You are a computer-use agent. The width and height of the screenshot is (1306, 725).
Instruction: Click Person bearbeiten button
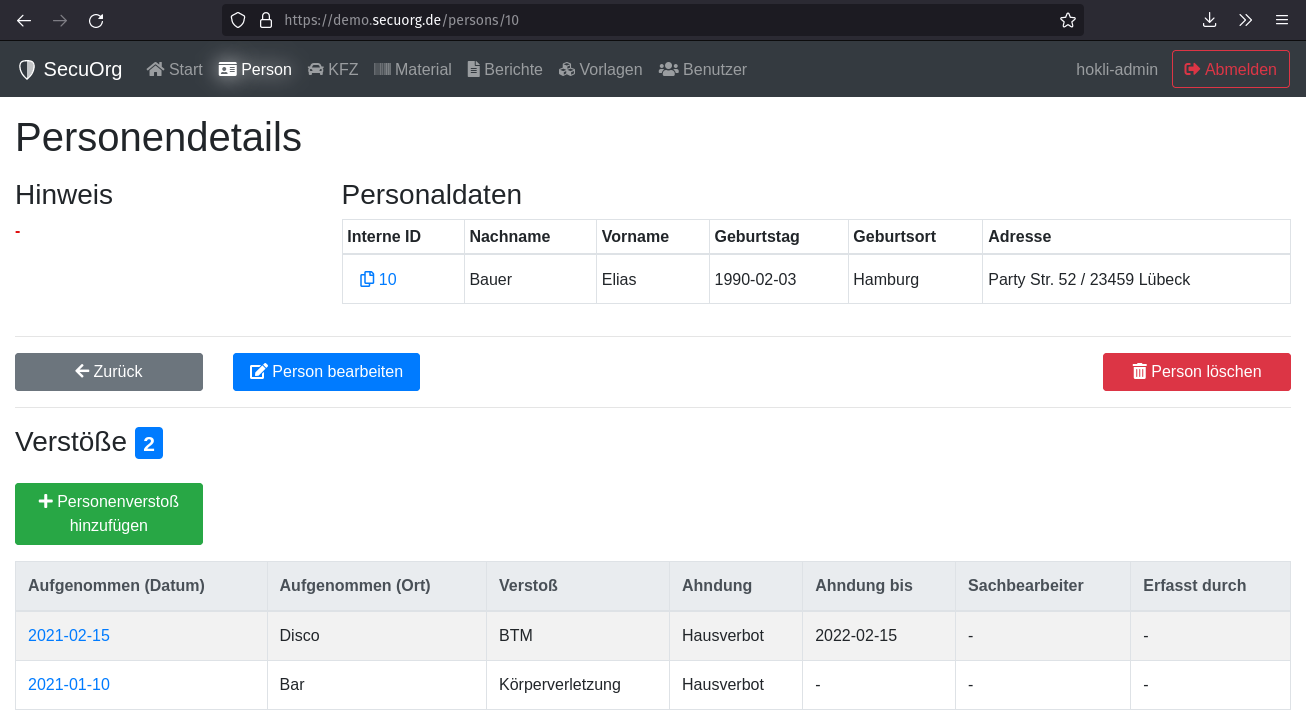326,372
